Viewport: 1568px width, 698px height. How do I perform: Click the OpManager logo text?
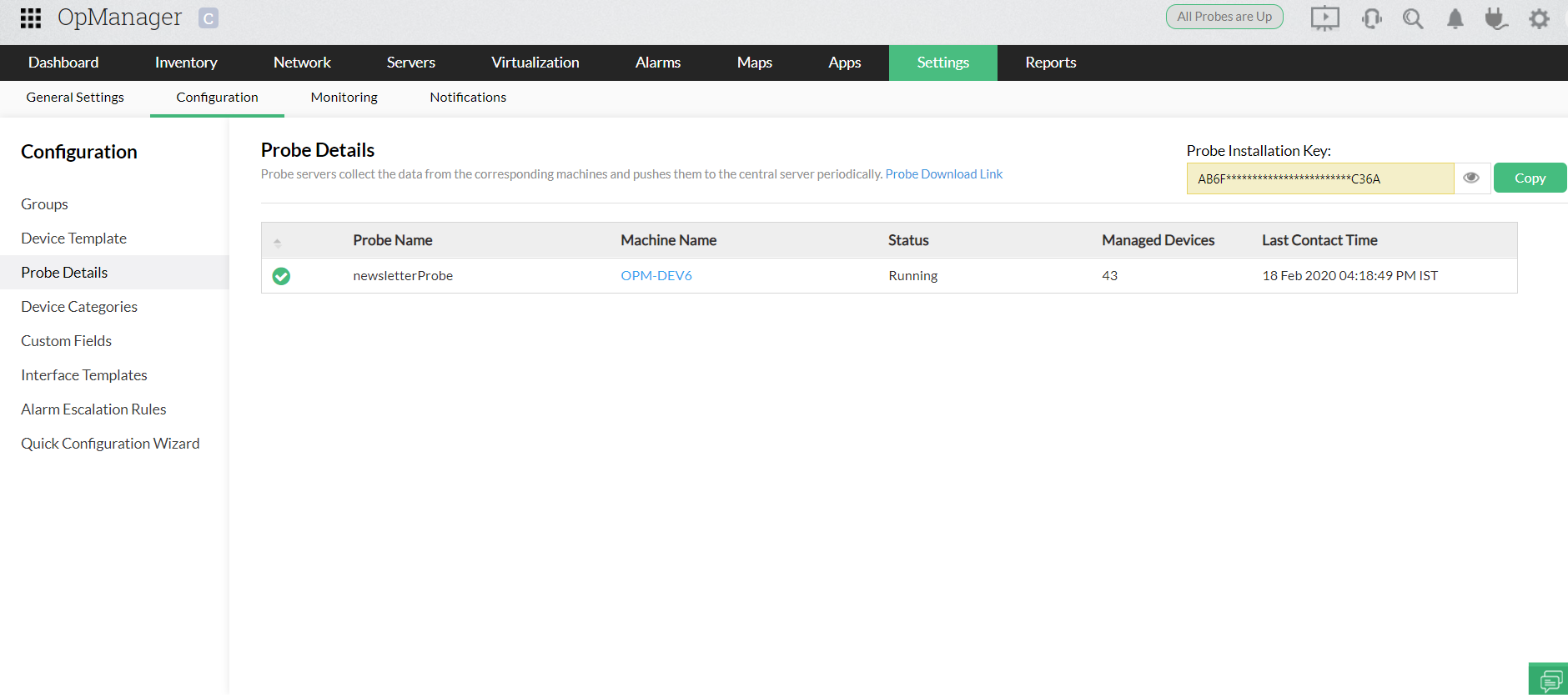[119, 18]
